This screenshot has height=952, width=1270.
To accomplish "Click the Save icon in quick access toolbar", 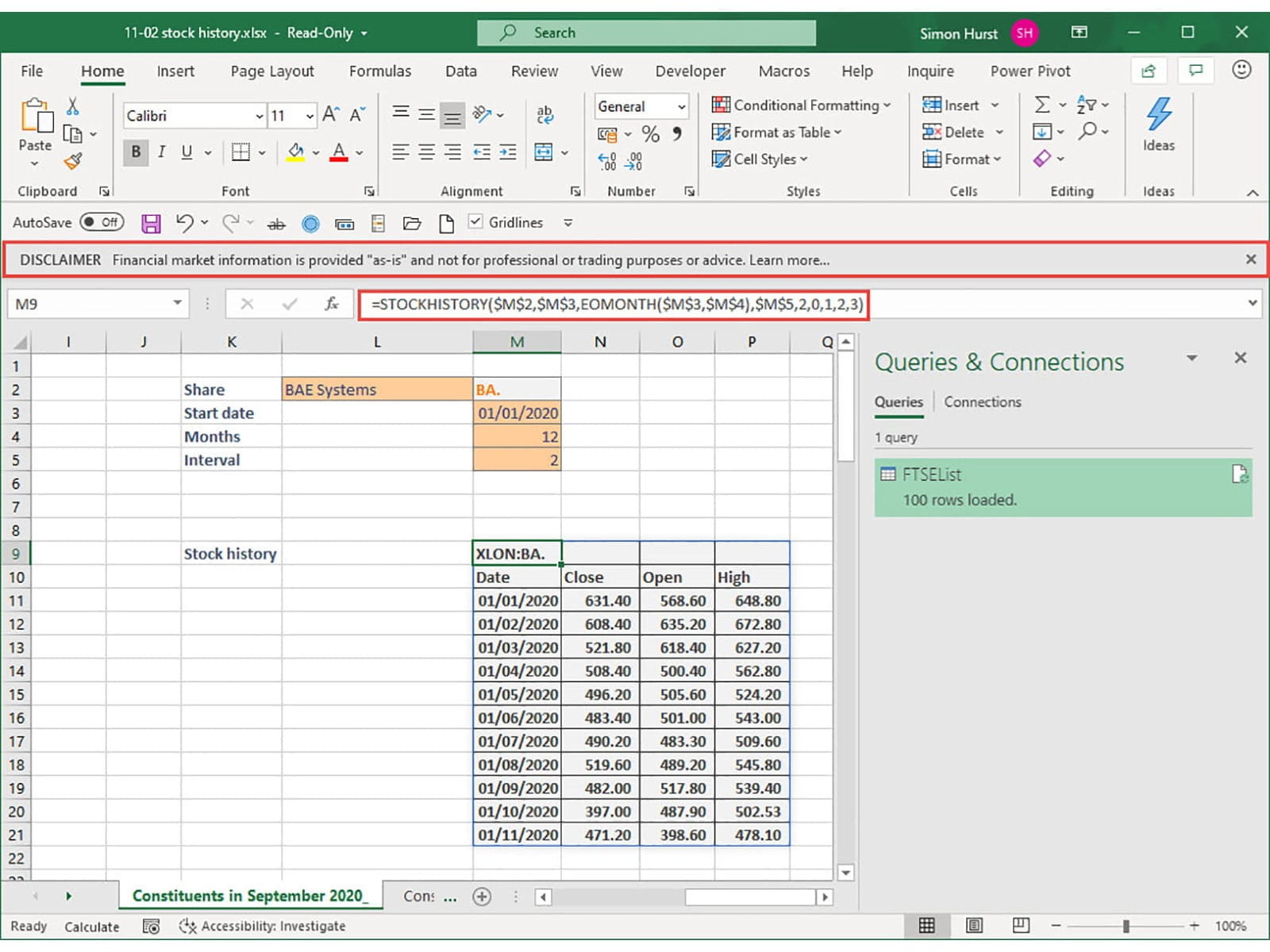I will tap(151, 224).
